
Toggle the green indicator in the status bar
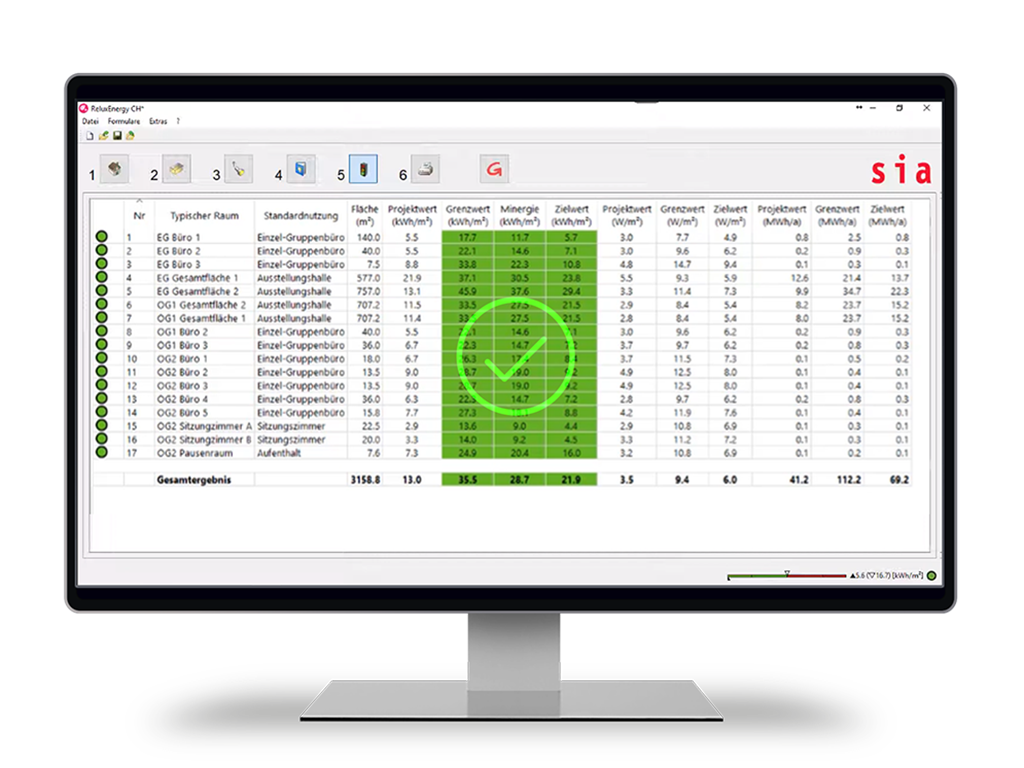click(x=931, y=577)
